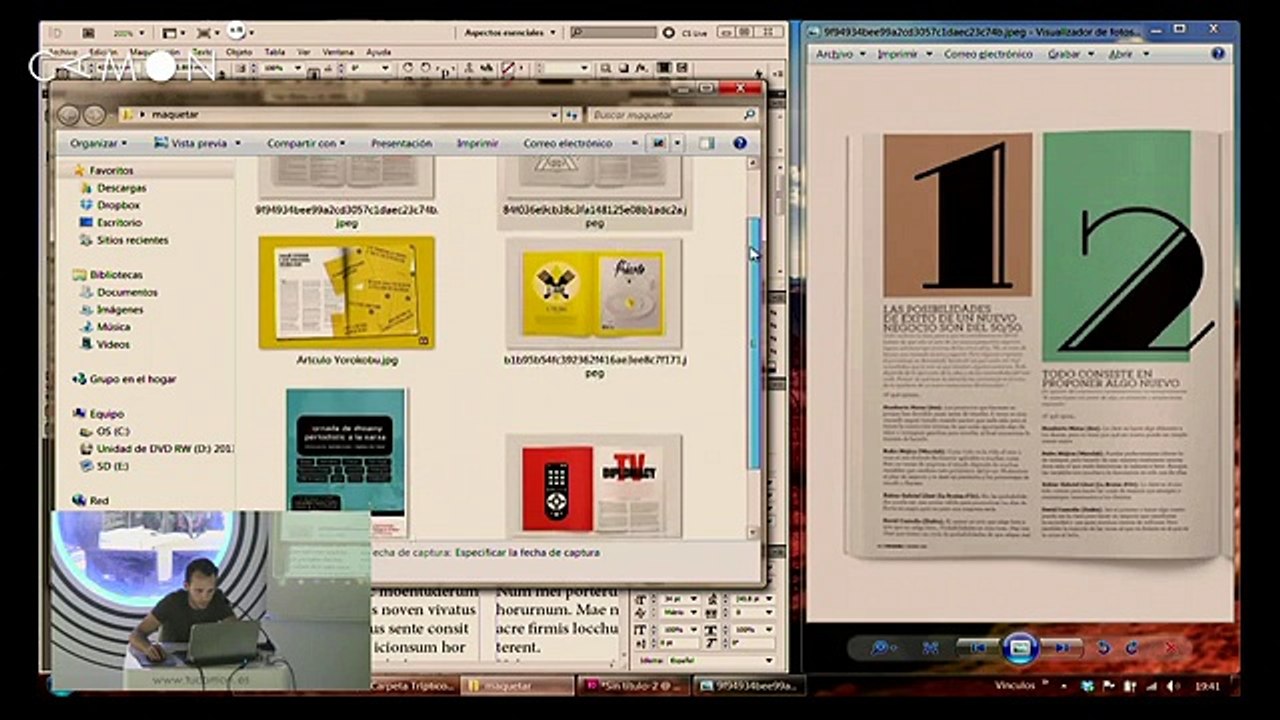The image size is (1280, 720).
Task: Show previous photo in Photo Viewer
Action: 978,647
